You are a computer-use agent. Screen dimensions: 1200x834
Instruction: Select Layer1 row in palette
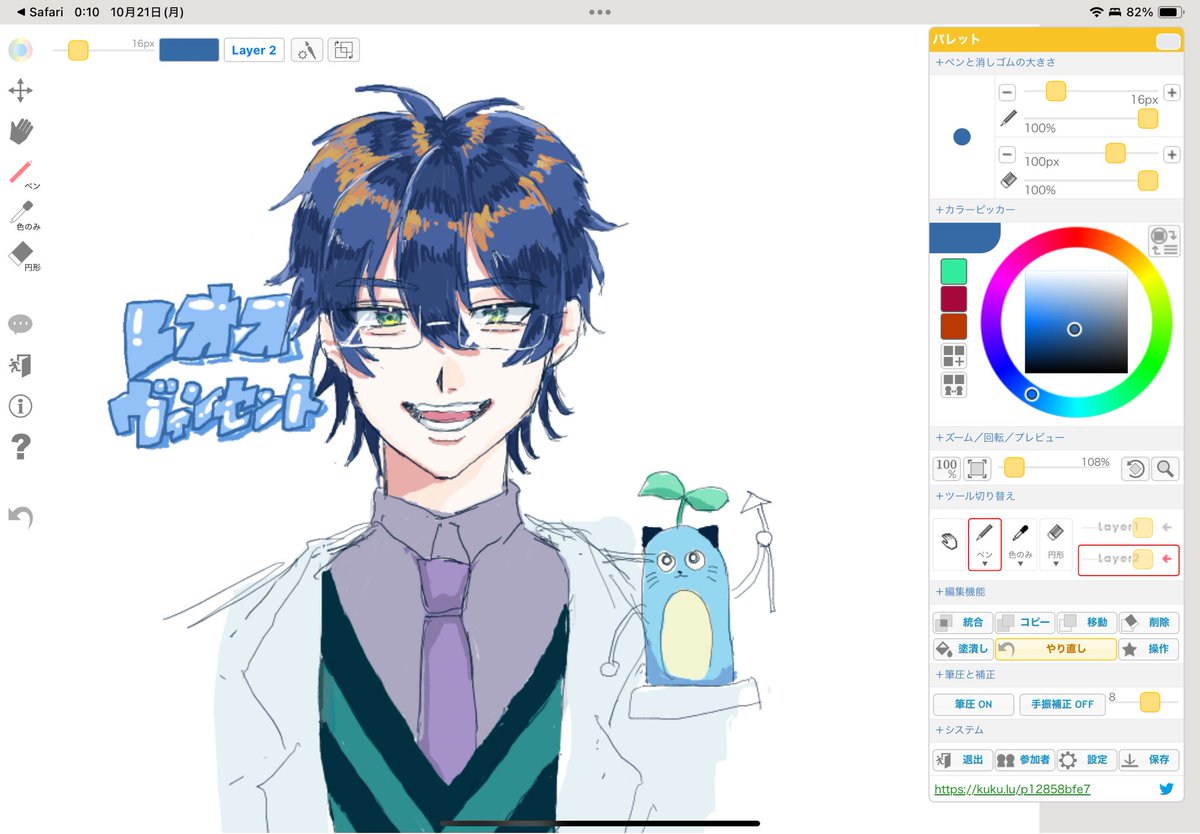tap(1130, 527)
